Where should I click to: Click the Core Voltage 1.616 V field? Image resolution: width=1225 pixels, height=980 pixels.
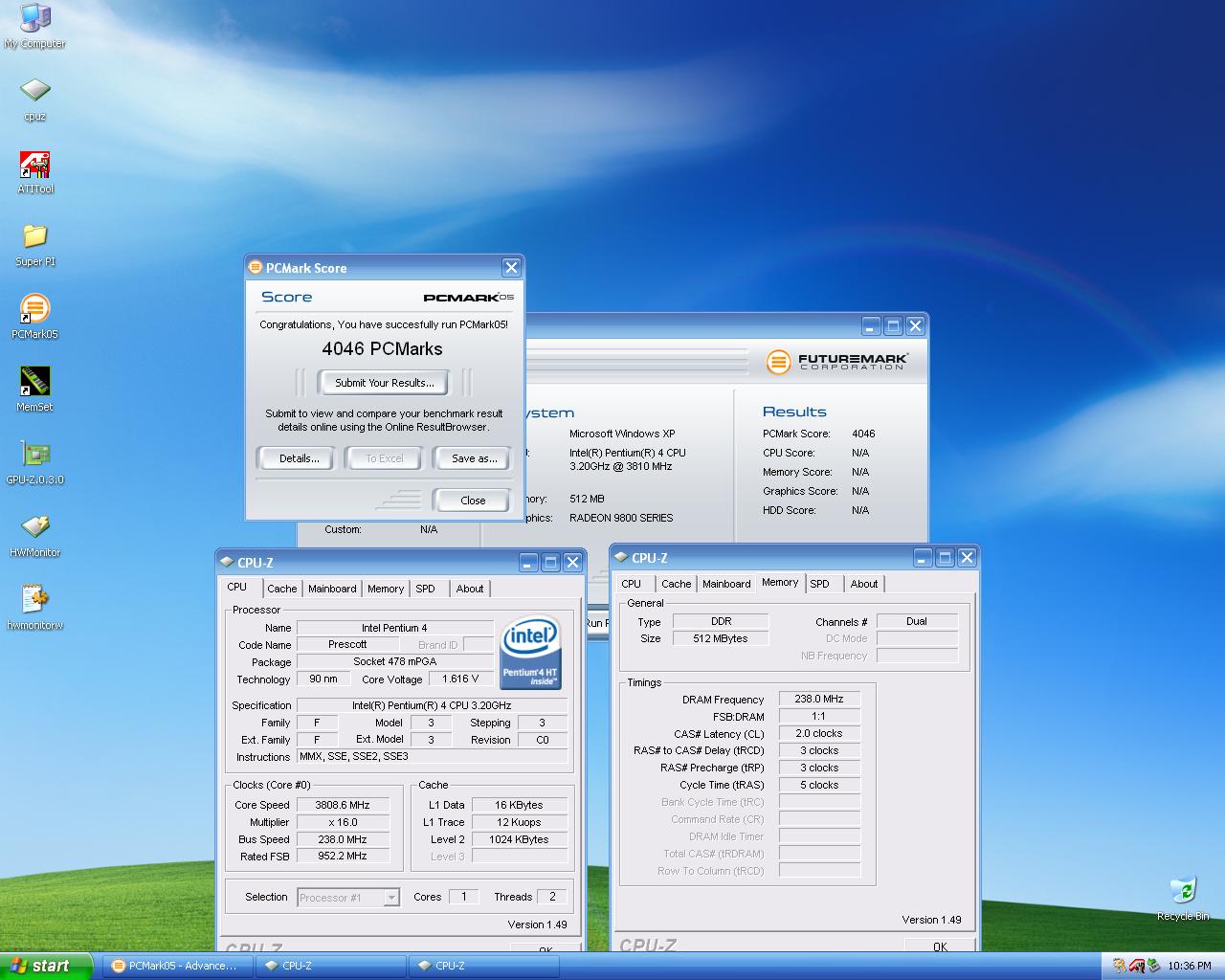pyautogui.click(x=460, y=679)
